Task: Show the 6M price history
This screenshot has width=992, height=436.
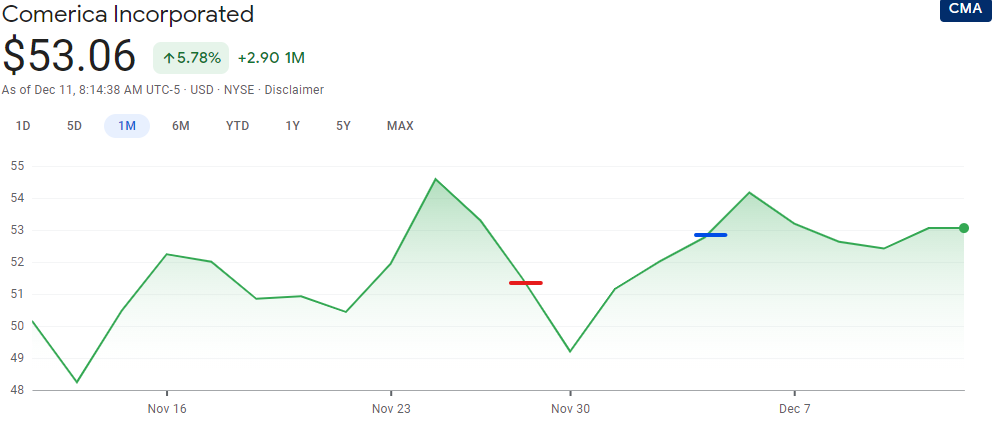Action: coord(180,126)
